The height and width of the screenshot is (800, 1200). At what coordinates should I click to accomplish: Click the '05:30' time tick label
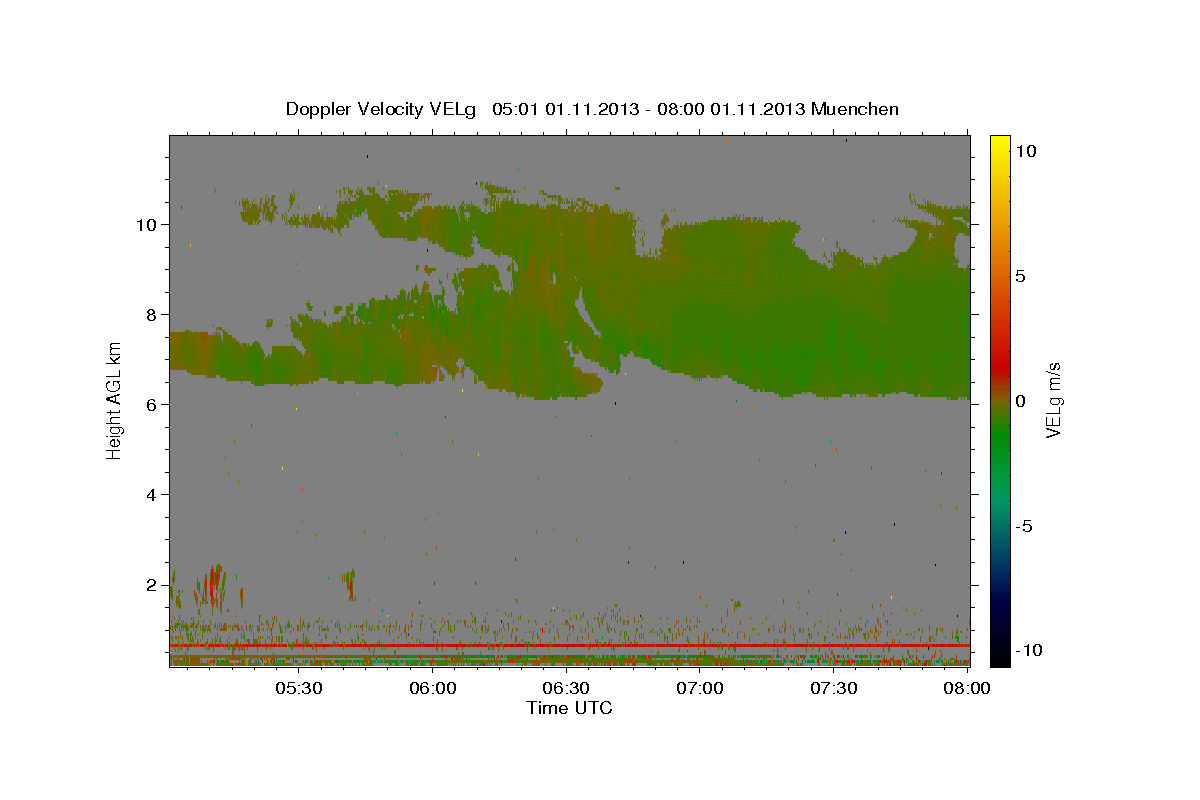pyautogui.click(x=298, y=689)
